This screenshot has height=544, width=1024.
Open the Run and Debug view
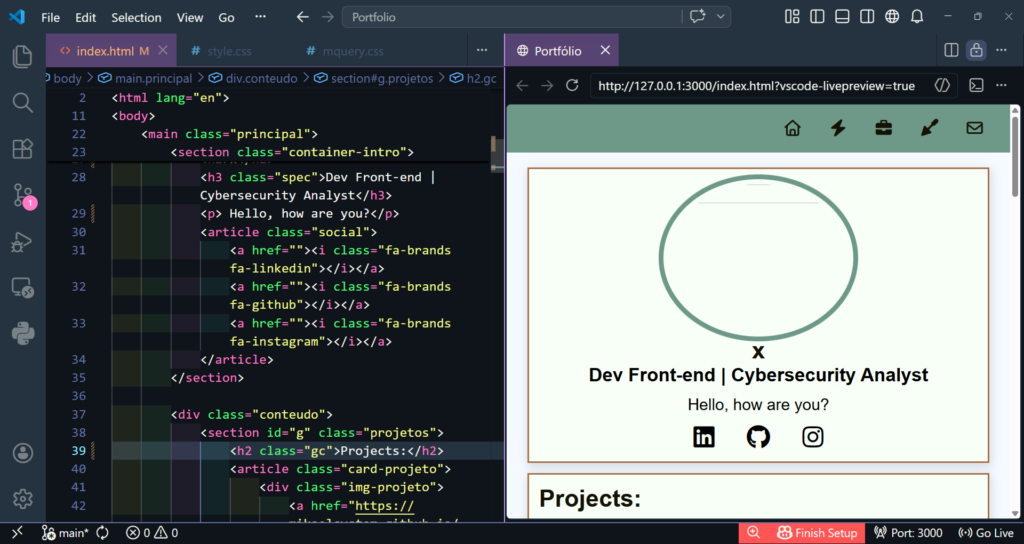(x=23, y=242)
